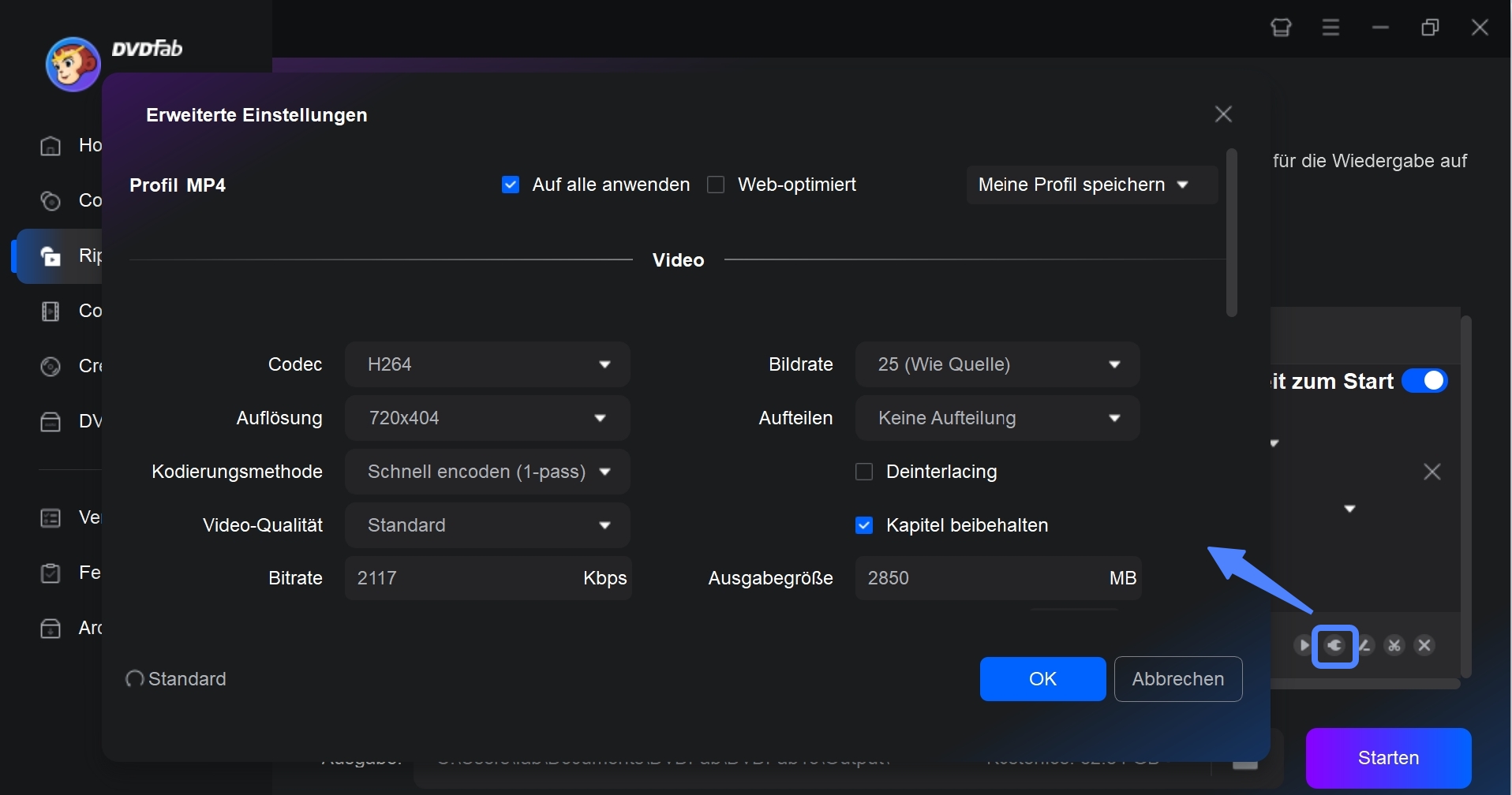Image resolution: width=1512 pixels, height=795 pixels.
Task: Open the Aufteilen dropdown
Action: [996, 418]
